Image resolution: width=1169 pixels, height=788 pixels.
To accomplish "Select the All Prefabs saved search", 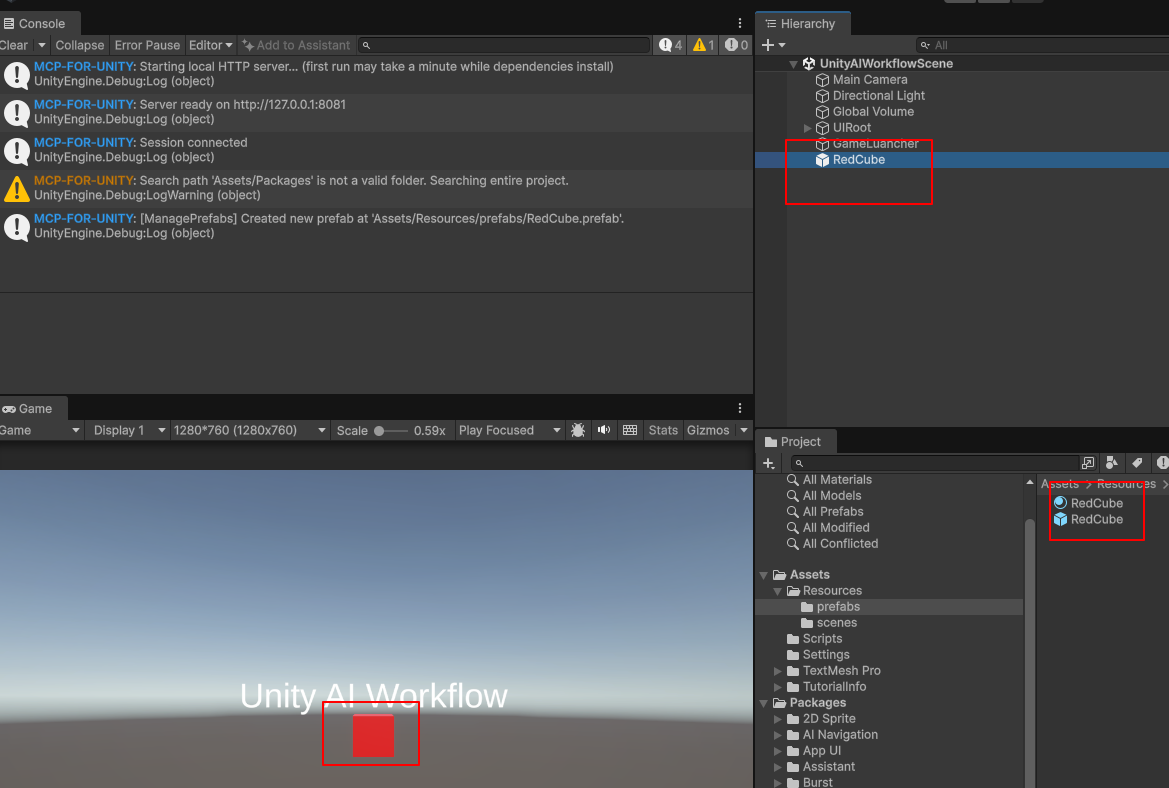I will 833,511.
